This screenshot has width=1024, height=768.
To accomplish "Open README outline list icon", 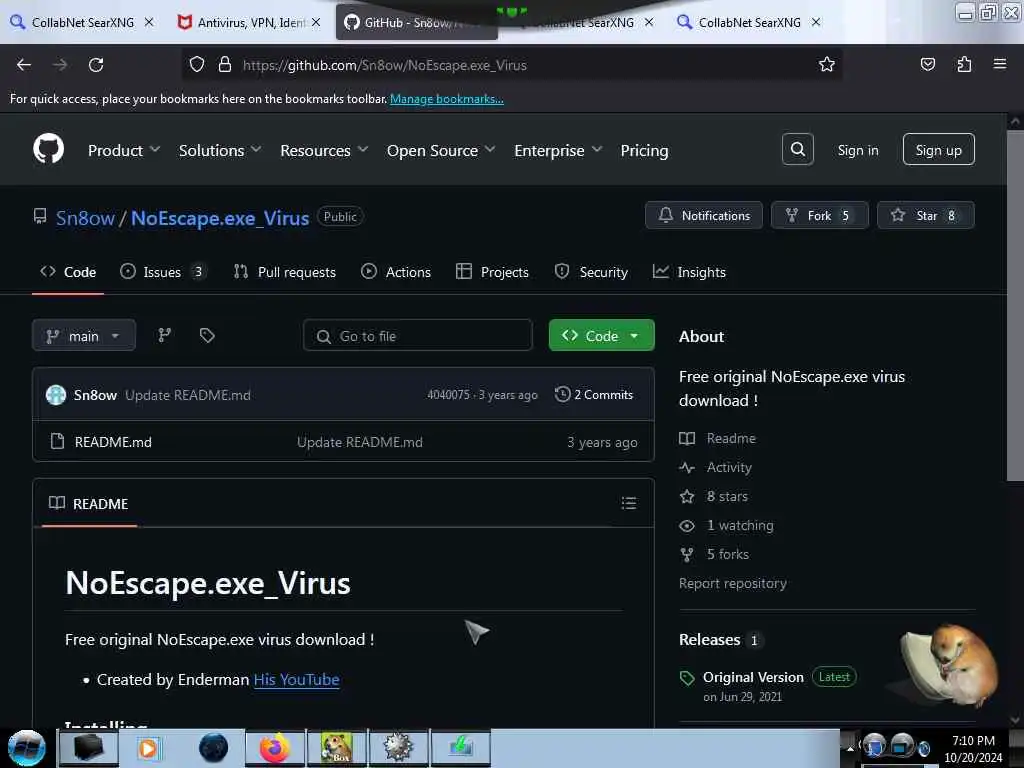I will [x=628, y=503].
